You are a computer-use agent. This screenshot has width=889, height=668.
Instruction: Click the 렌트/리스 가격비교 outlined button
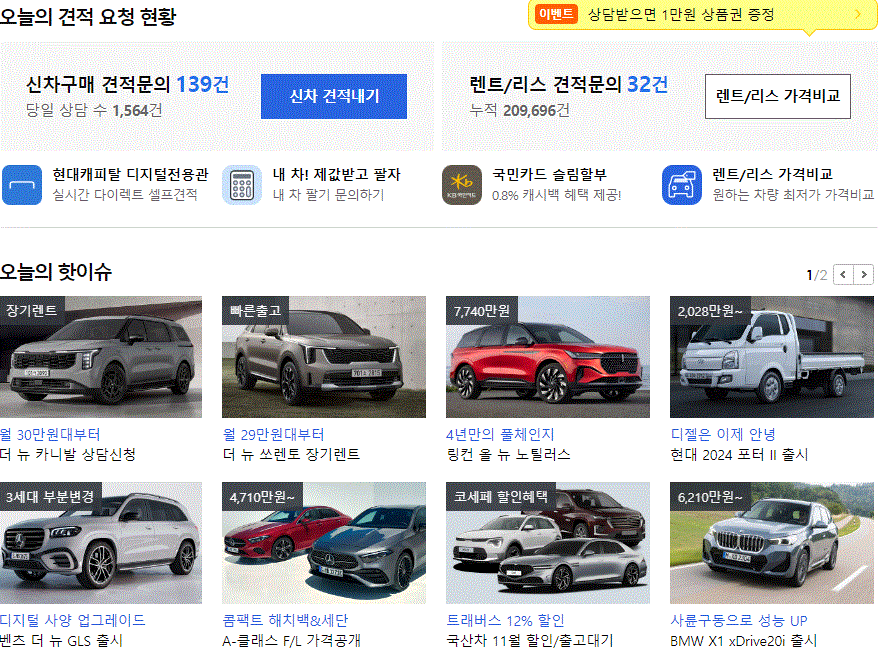click(778, 96)
